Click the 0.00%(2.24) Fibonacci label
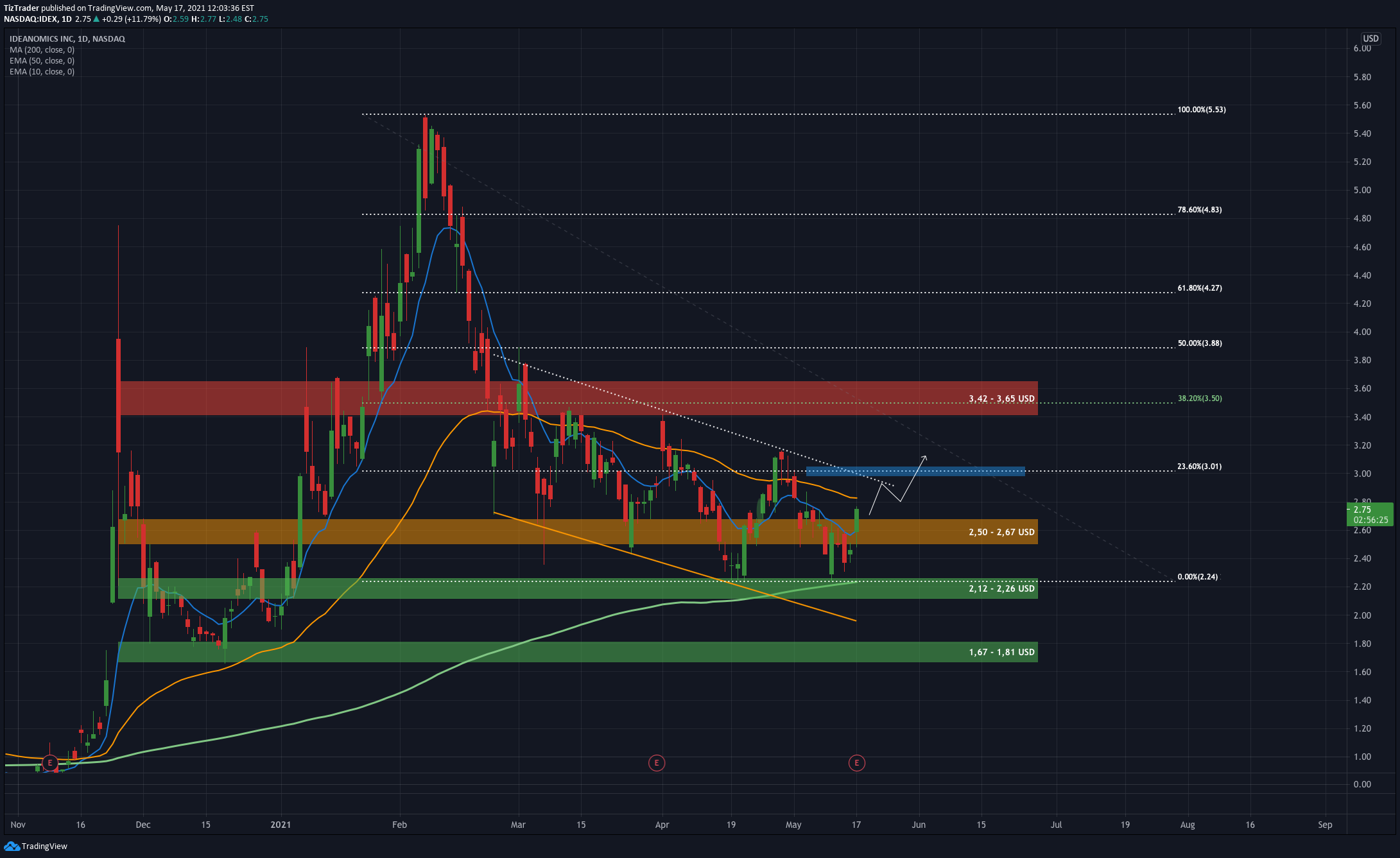The height and width of the screenshot is (858, 1400). pyautogui.click(x=1197, y=577)
